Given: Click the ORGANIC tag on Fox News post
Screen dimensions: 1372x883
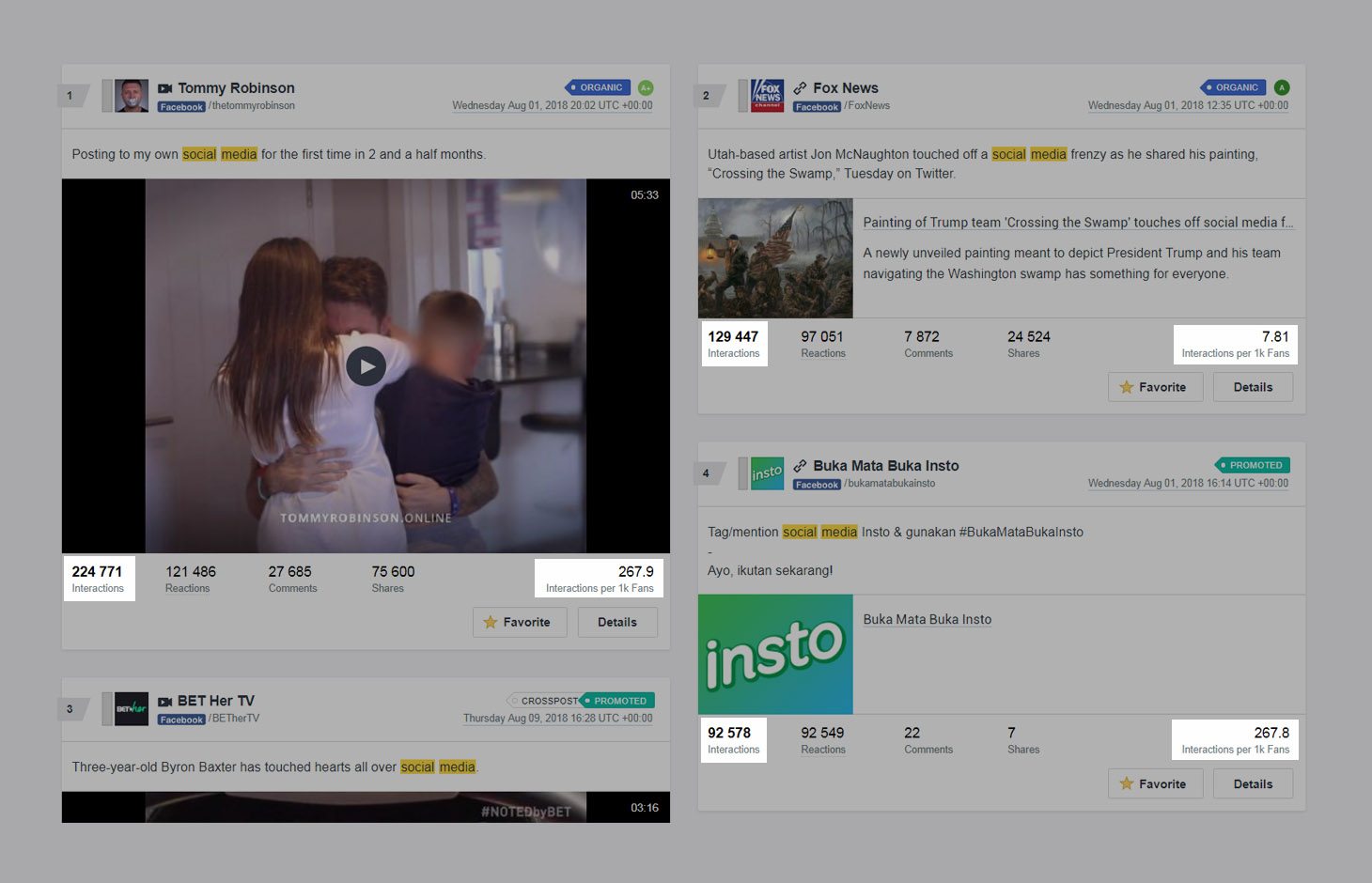Looking at the screenshot, I should point(1234,87).
